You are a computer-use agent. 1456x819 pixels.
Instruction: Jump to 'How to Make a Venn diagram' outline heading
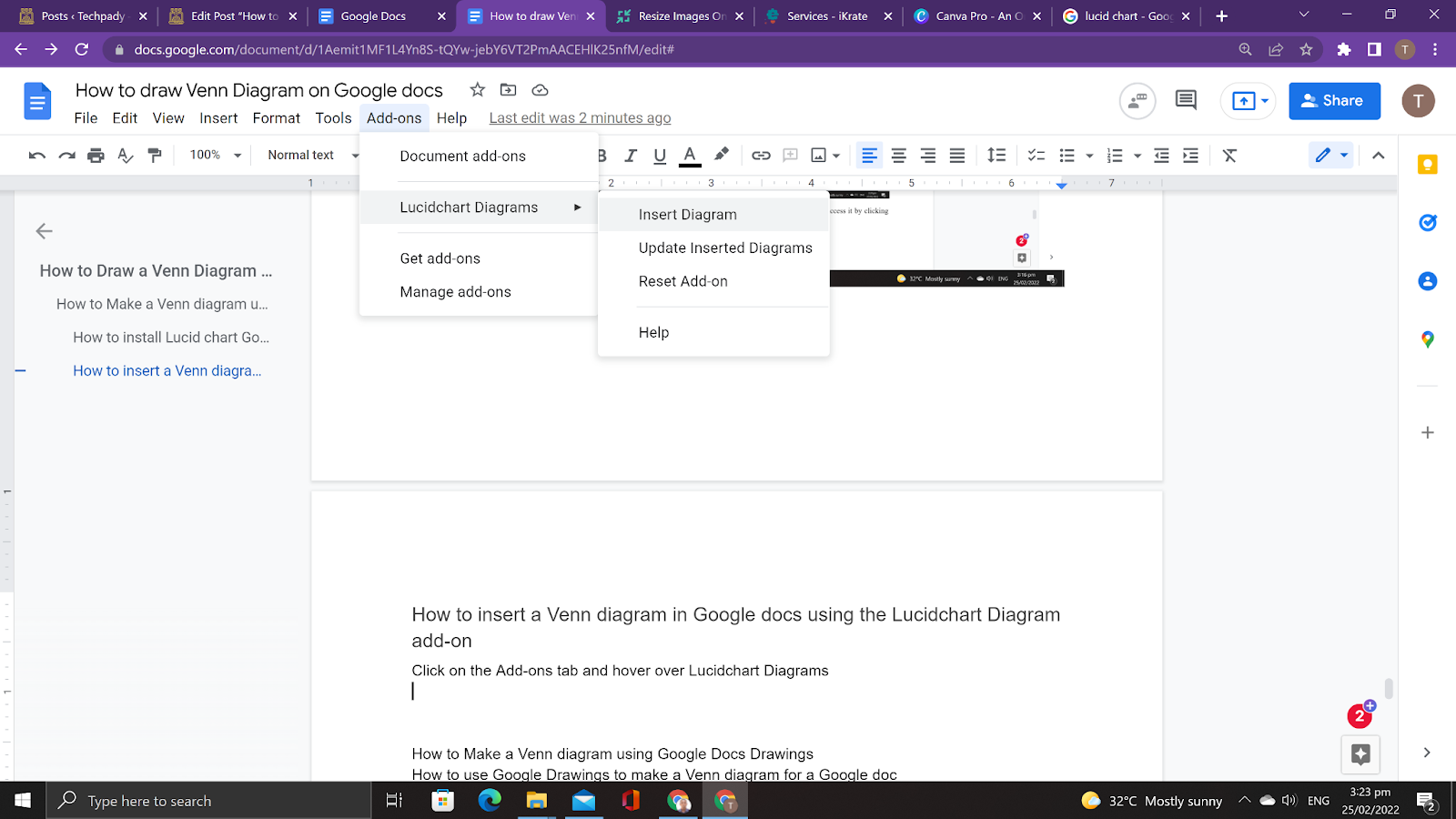pos(162,304)
